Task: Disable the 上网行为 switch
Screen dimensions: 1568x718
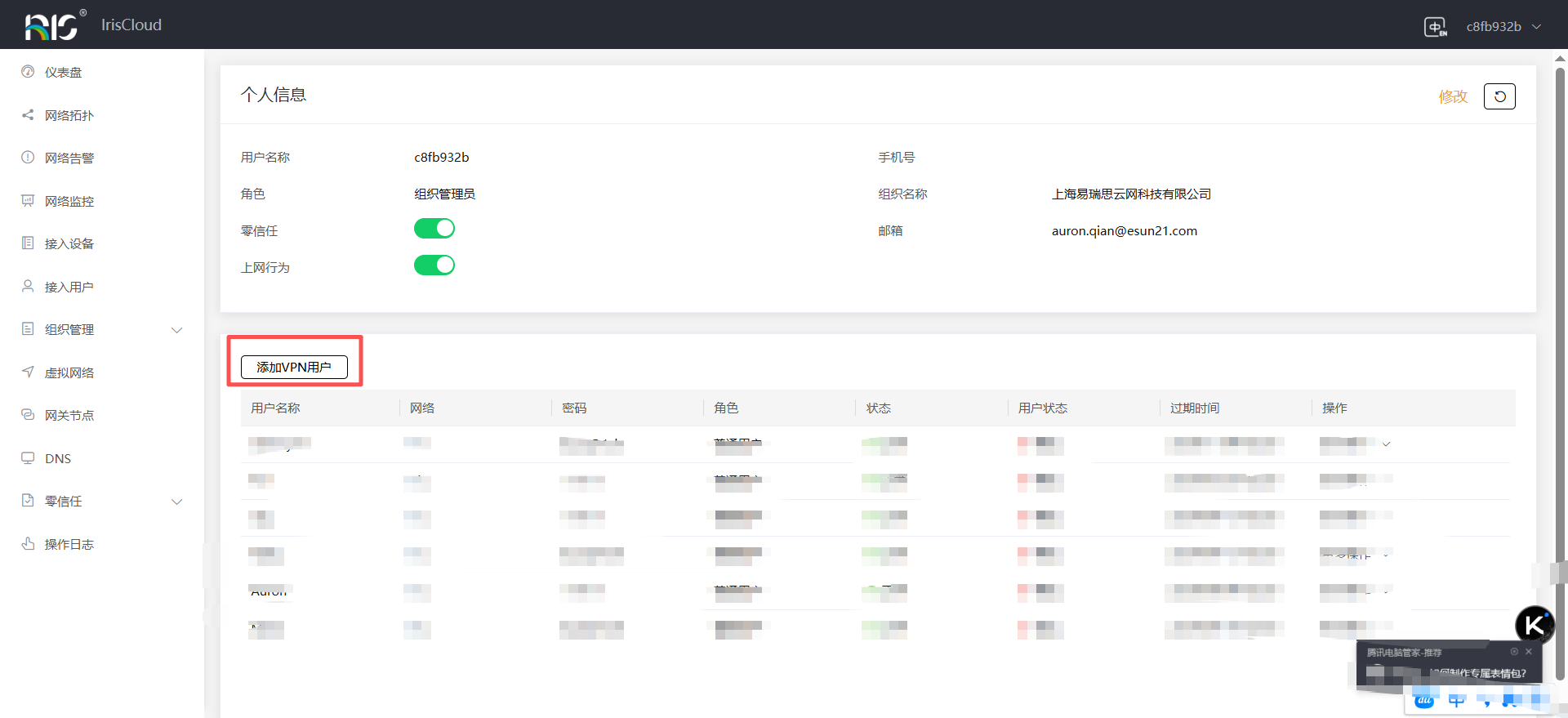Action: [x=434, y=265]
